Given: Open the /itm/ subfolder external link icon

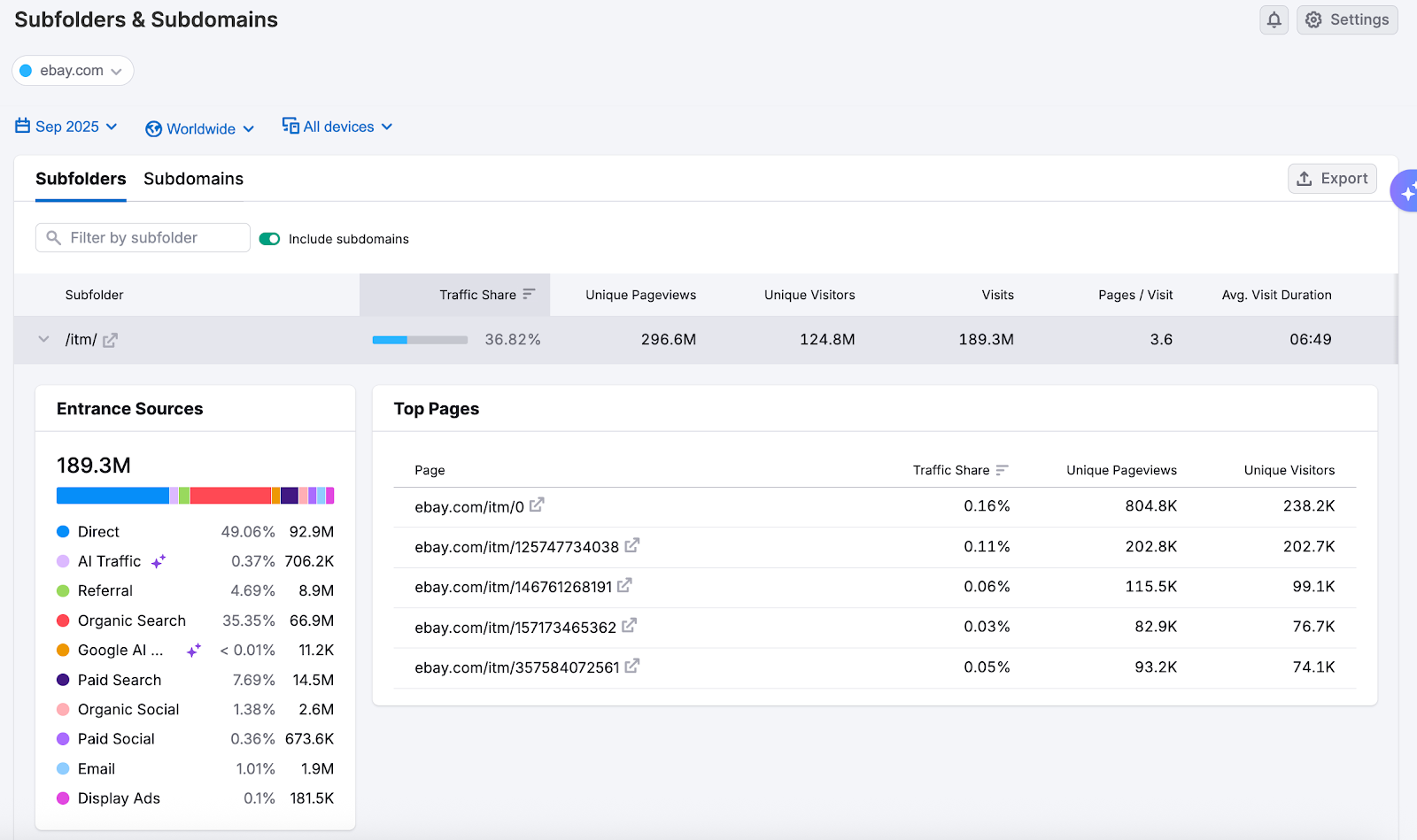Looking at the screenshot, I should pos(110,339).
